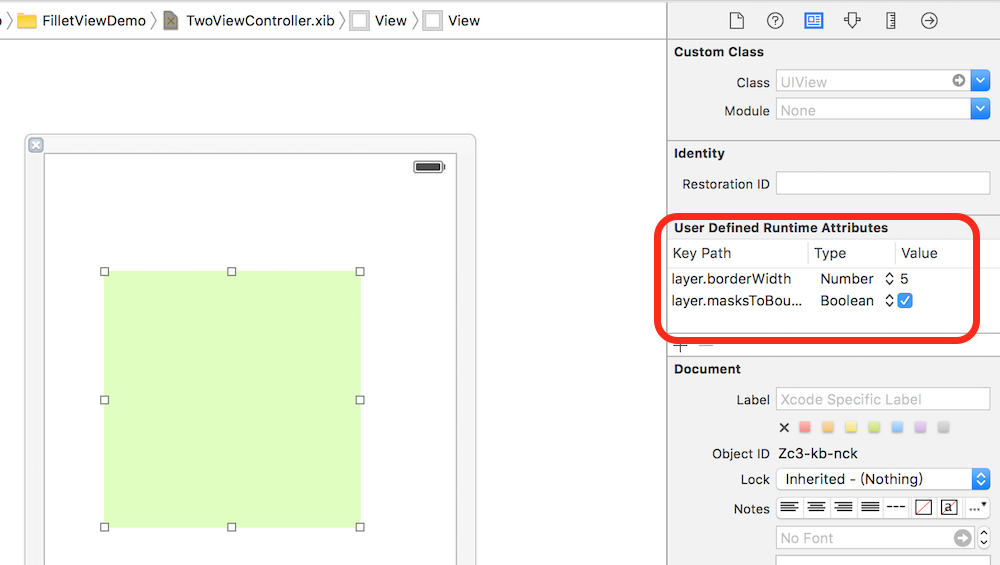Viewport: 1000px width, 565px height.
Task: Align notes text left
Action: [x=790, y=508]
